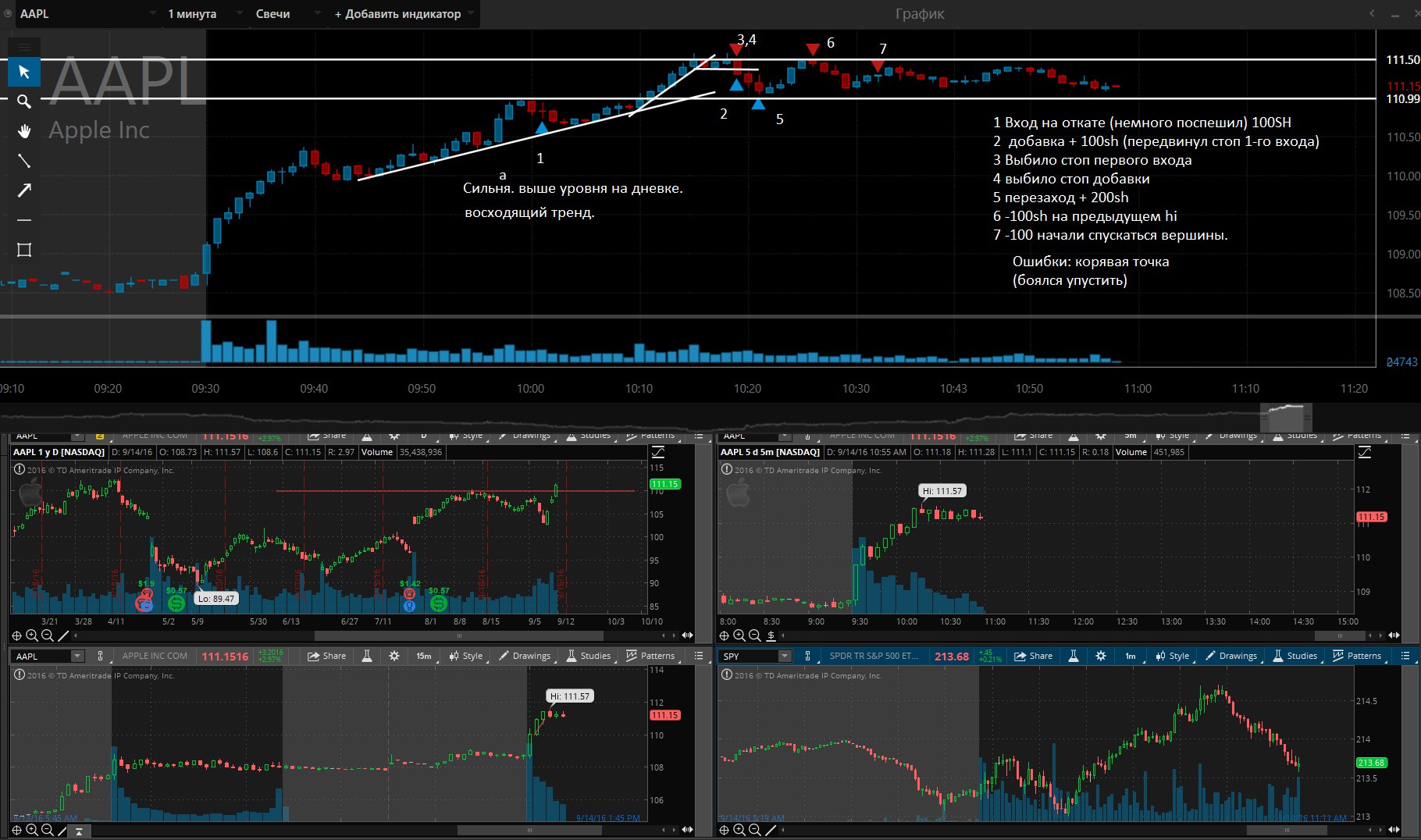Select the arrow drawing tool
This screenshot has width=1421, height=840.
click(24, 190)
